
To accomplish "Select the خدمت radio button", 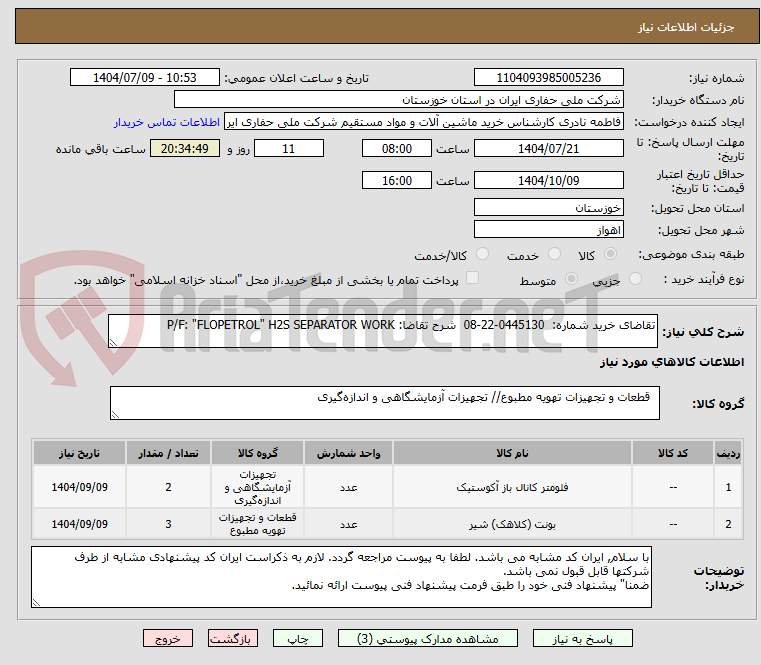I will [x=554, y=254].
